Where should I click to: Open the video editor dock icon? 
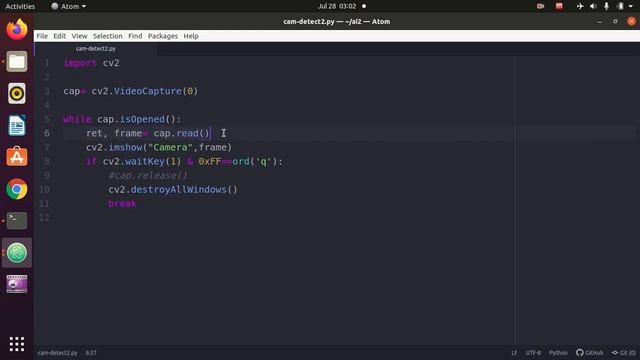[17, 284]
